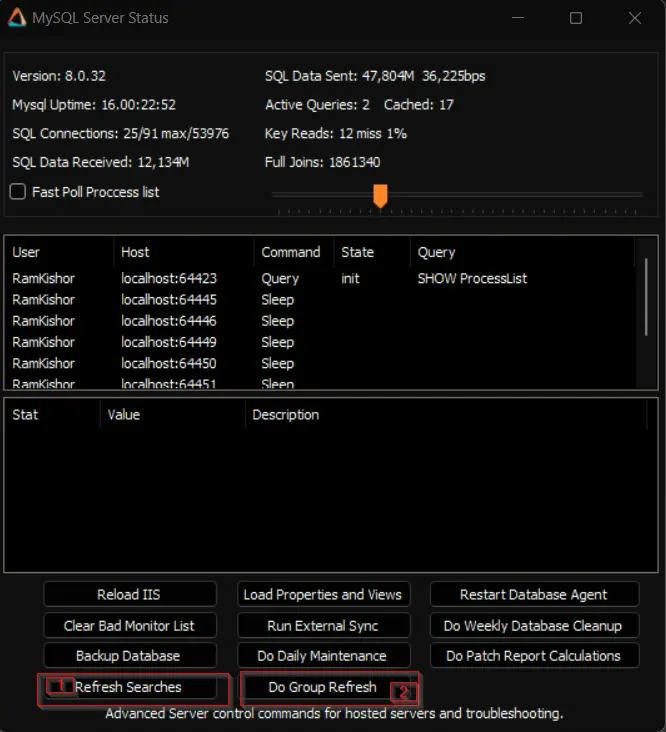Click the MySQL Server Status app icon
The width and height of the screenshot is (666, 732).
pyautogui.click(x=17, y=18)
